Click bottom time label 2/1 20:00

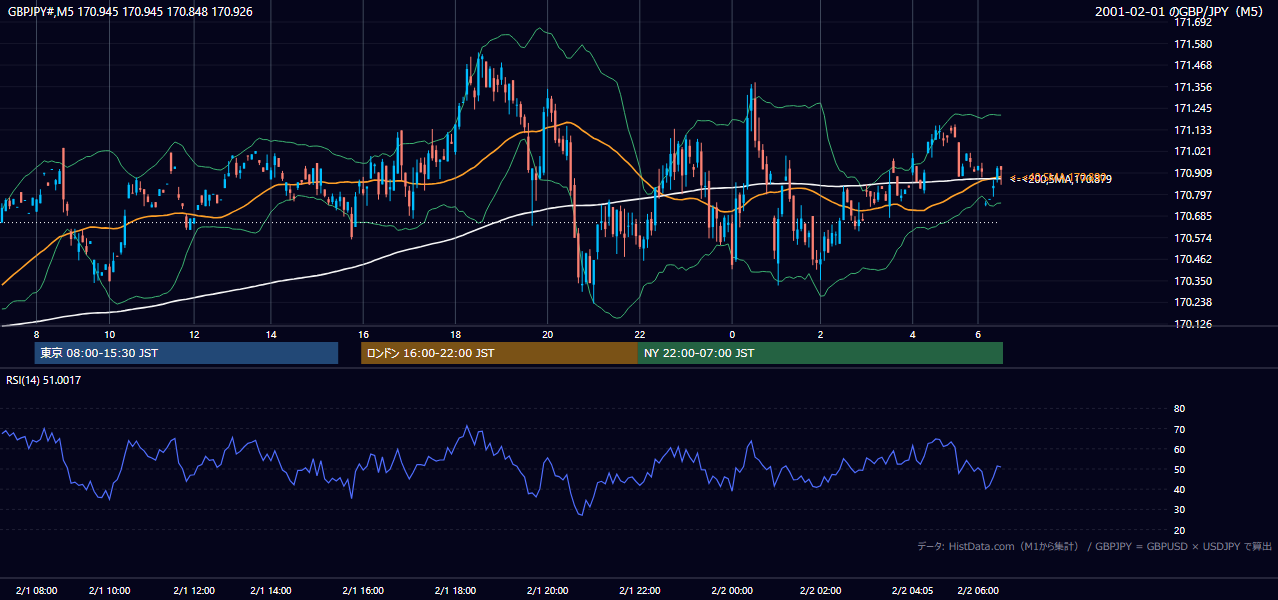(x=547, y=590)
